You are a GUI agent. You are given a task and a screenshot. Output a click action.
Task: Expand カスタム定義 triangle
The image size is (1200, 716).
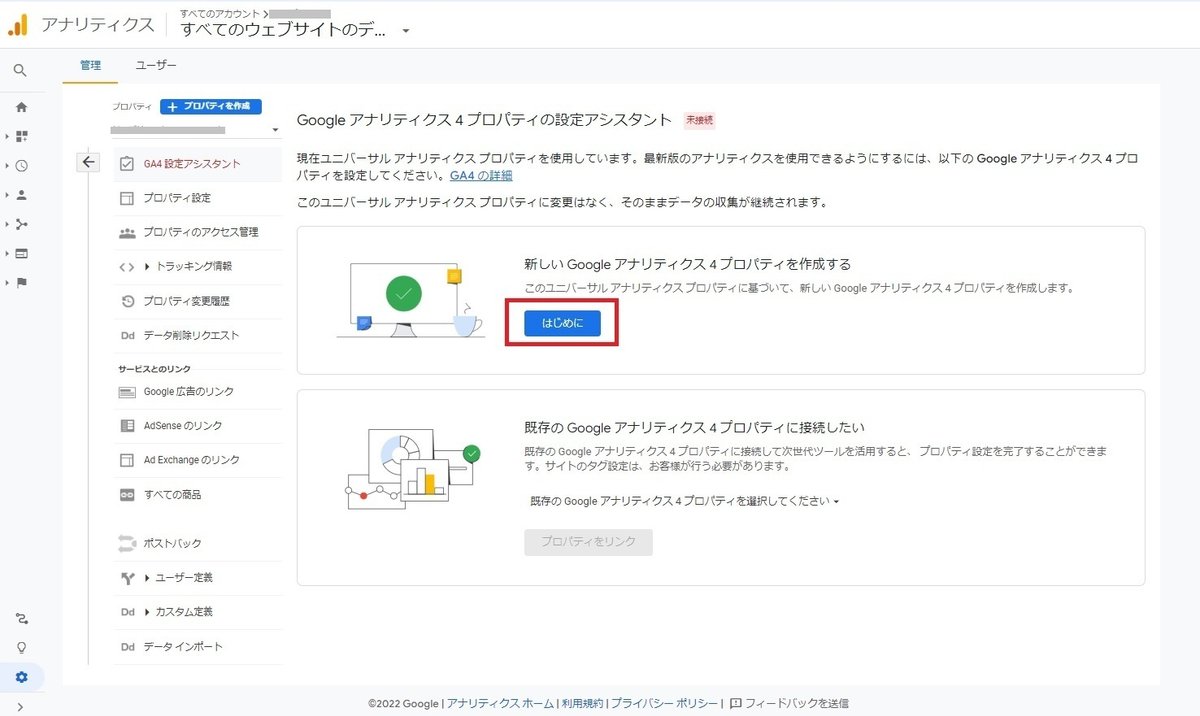(147, 612)
